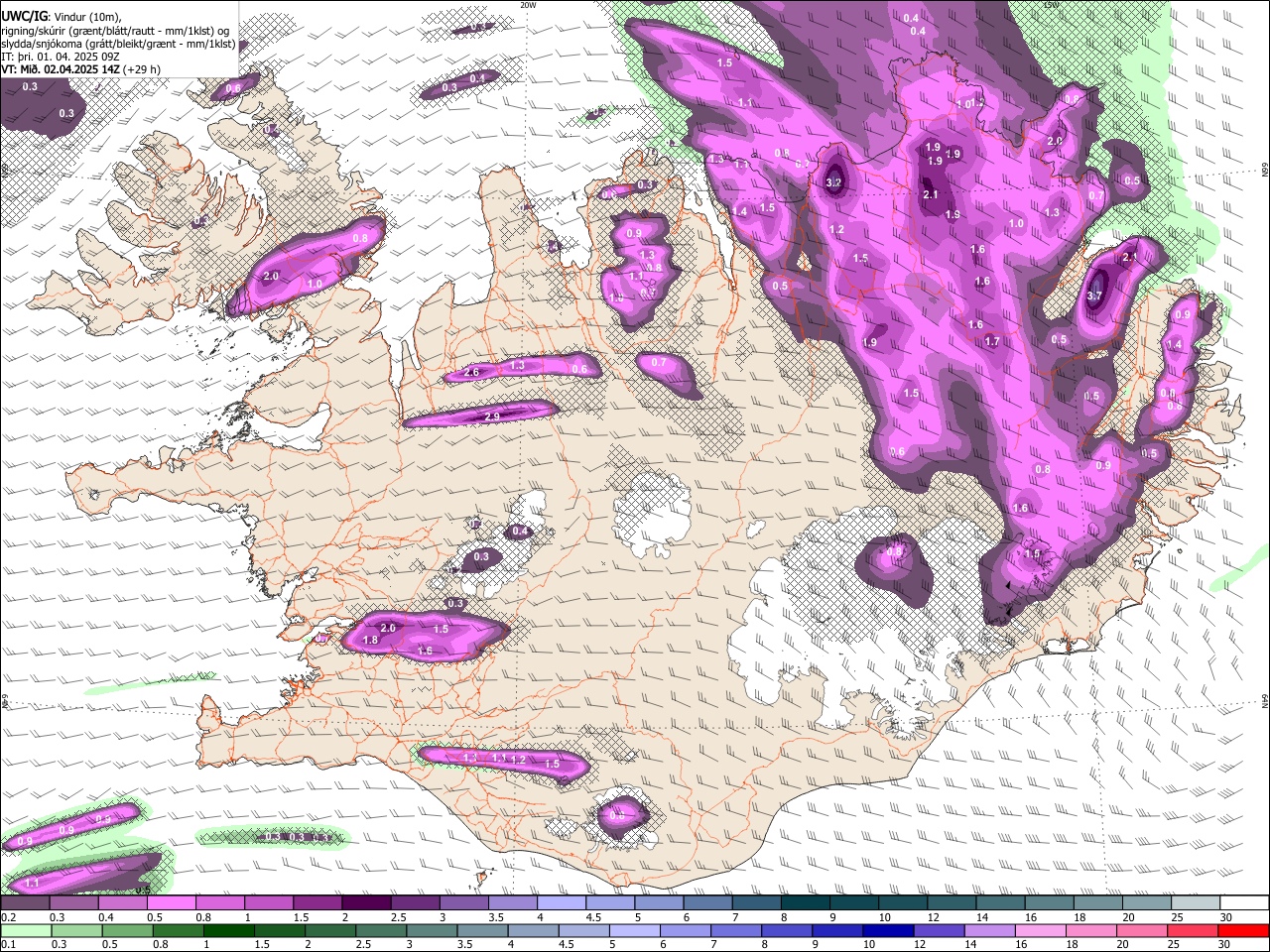Click the '15W' longitude label

point(1052,5)
